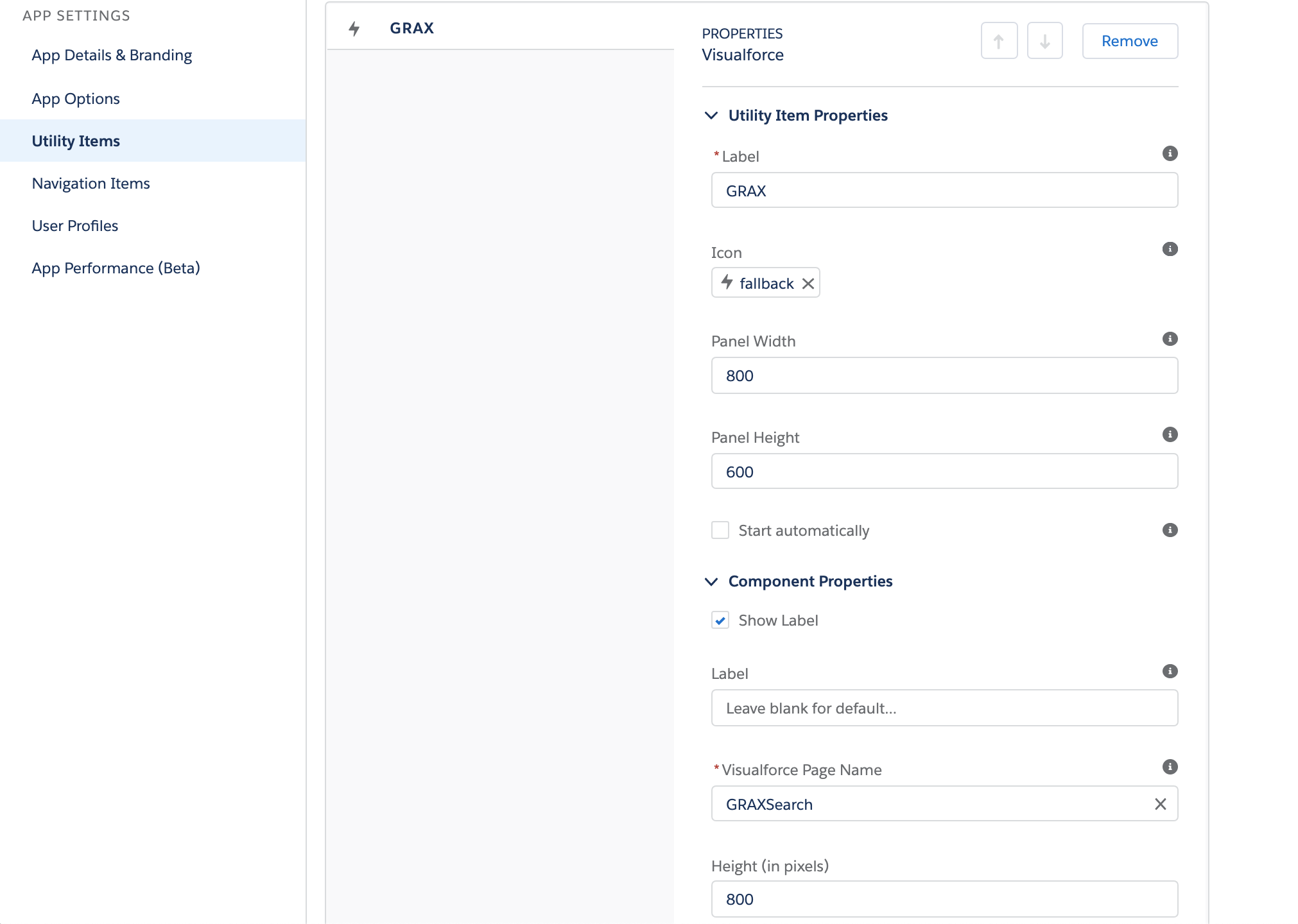Click the Utility Item Properties heading text
The image size is (1298, 924).
tap(808, 116)
